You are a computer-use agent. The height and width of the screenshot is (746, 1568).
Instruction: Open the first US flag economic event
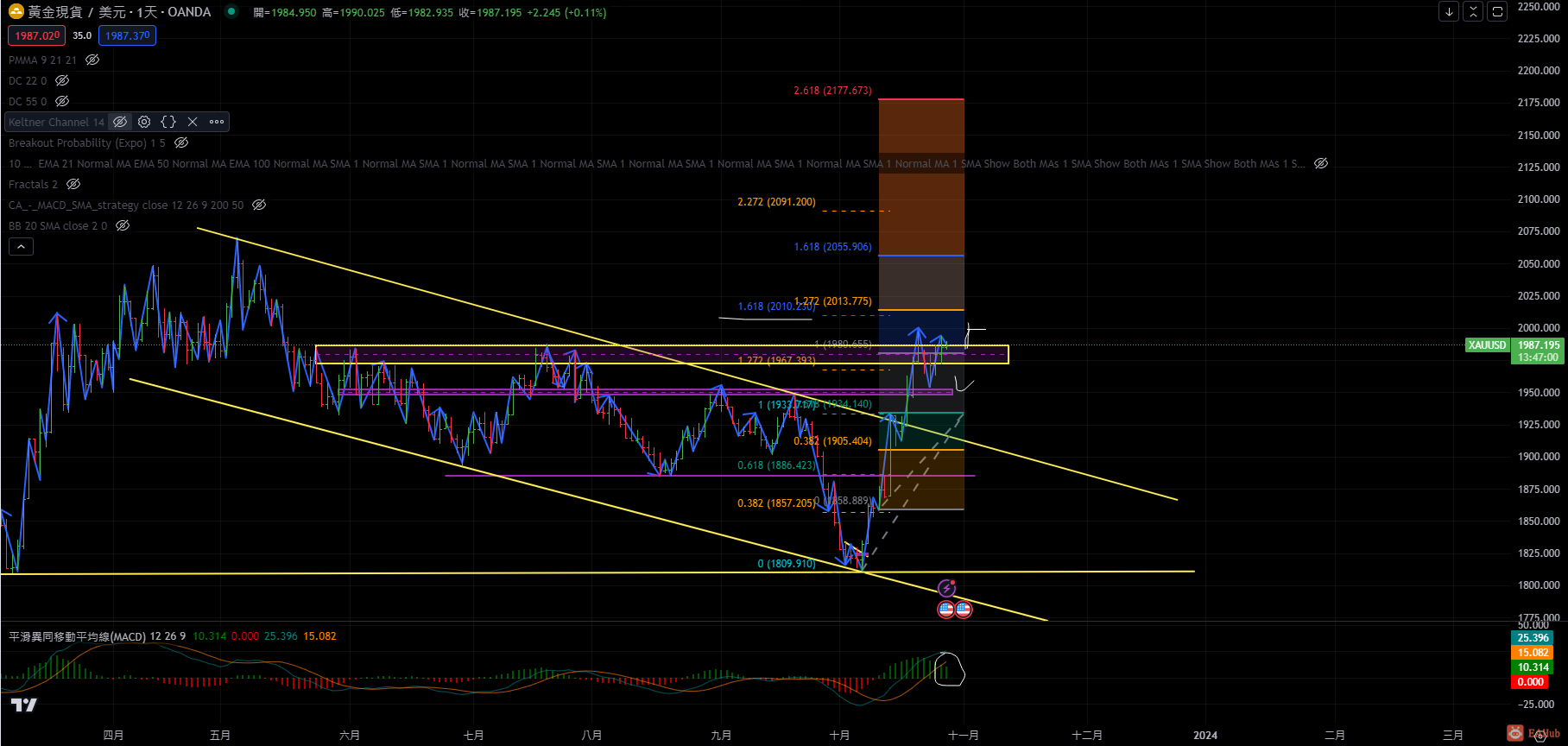point(946,610)
